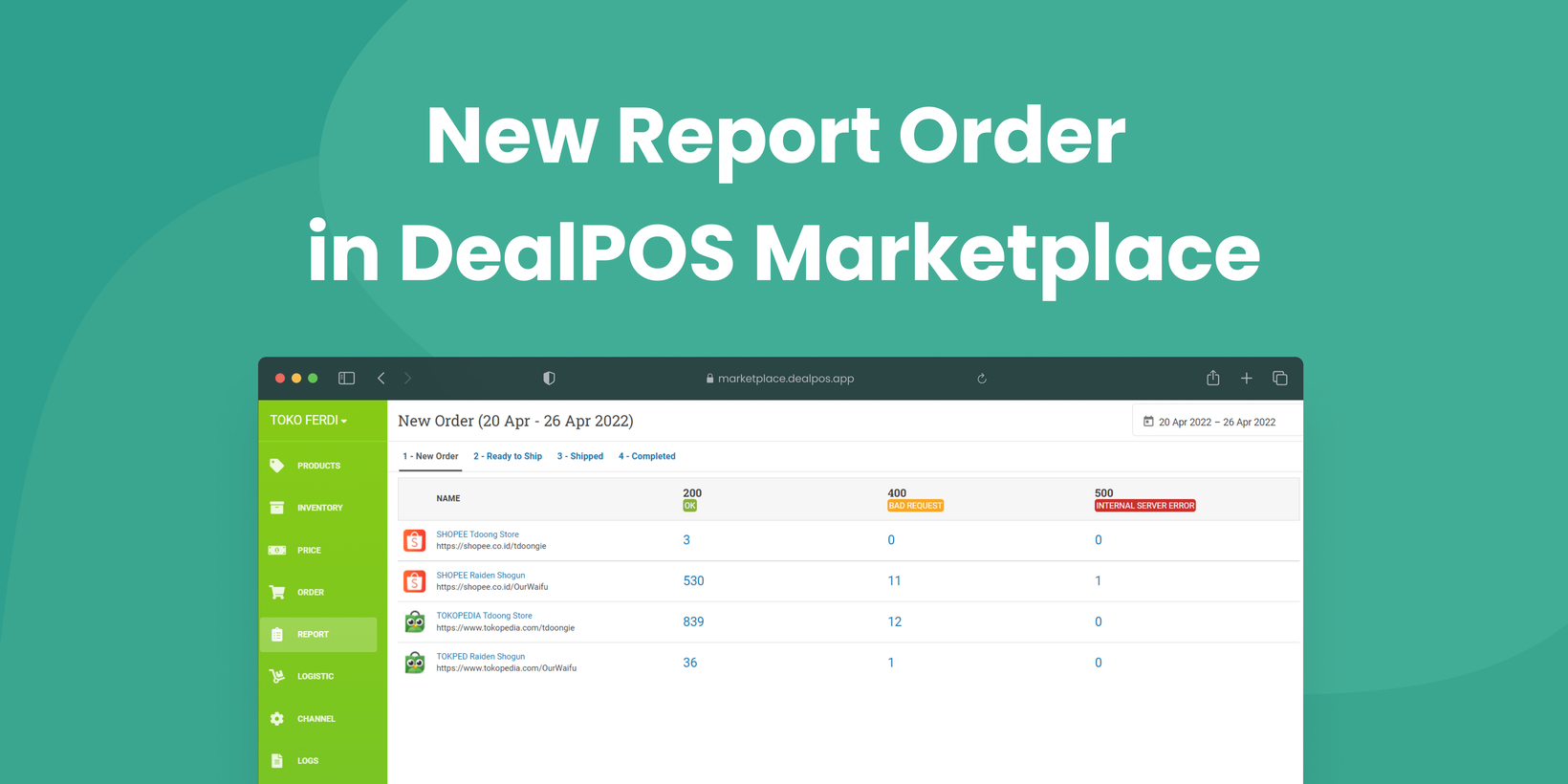Go forward with browser forward arrow
Screen dimensions: 1568x784
[407, 379]
